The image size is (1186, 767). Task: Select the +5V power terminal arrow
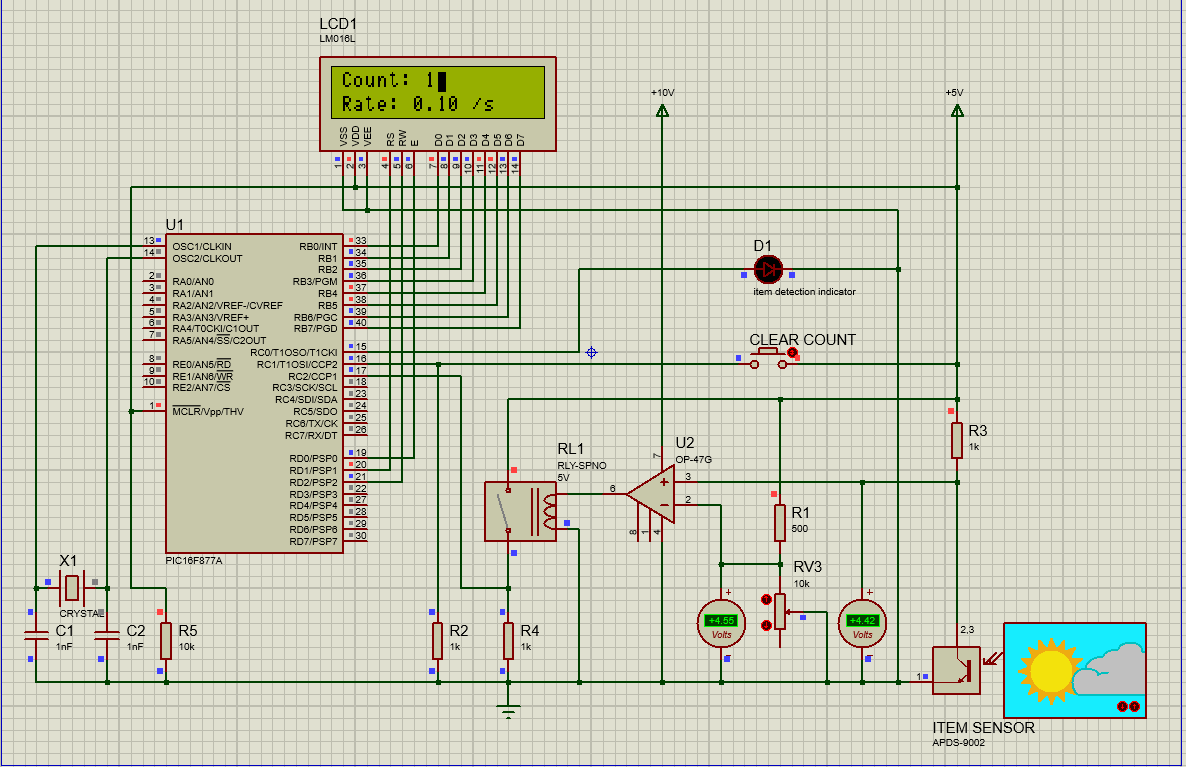(x=957, y=110)
